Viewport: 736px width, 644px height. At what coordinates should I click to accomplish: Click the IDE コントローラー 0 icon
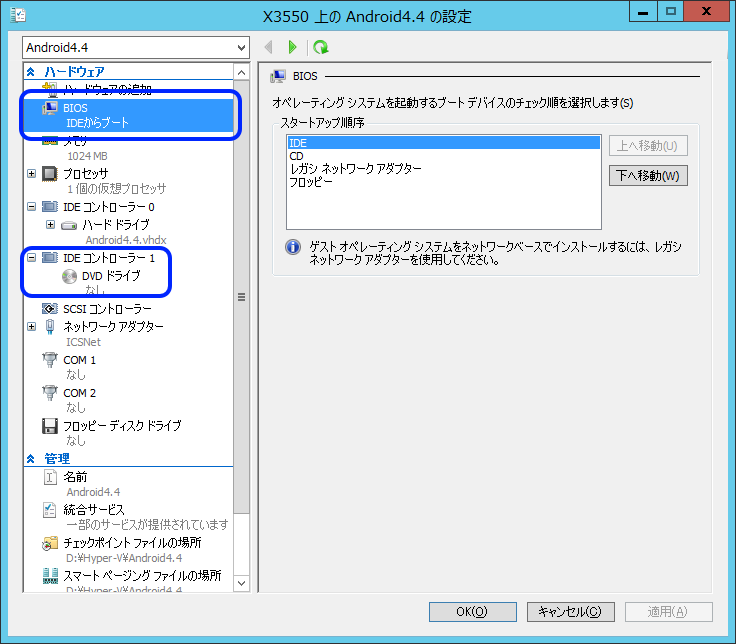(x=50, y=207)
